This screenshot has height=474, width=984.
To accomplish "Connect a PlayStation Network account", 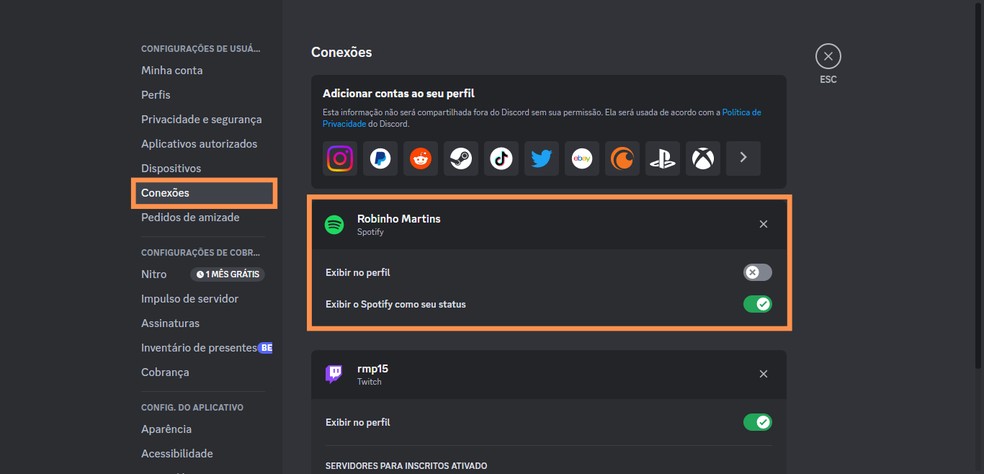I will pos(662,158).
